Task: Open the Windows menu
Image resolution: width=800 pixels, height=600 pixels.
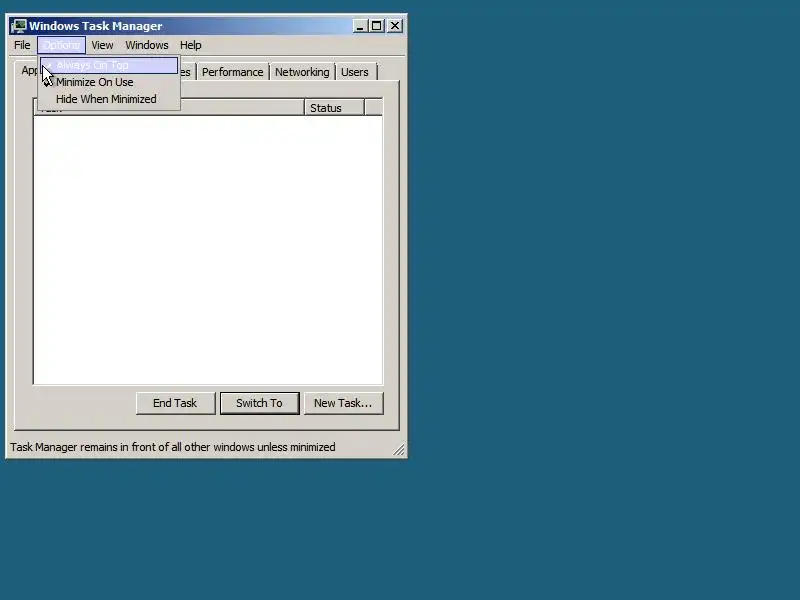Action: coord(147,45)
